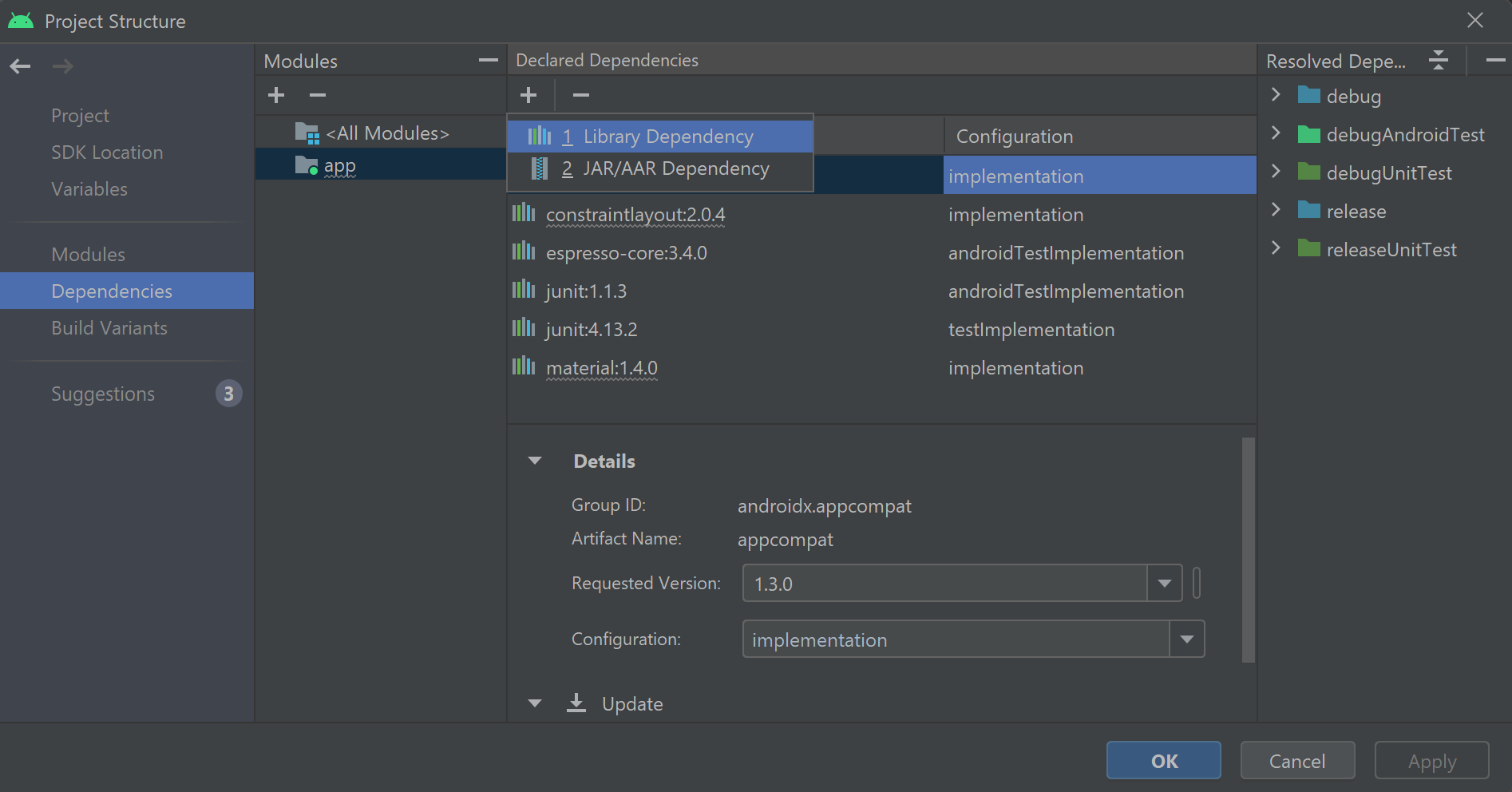Add a new module with the plus icon

click(275, 95)
